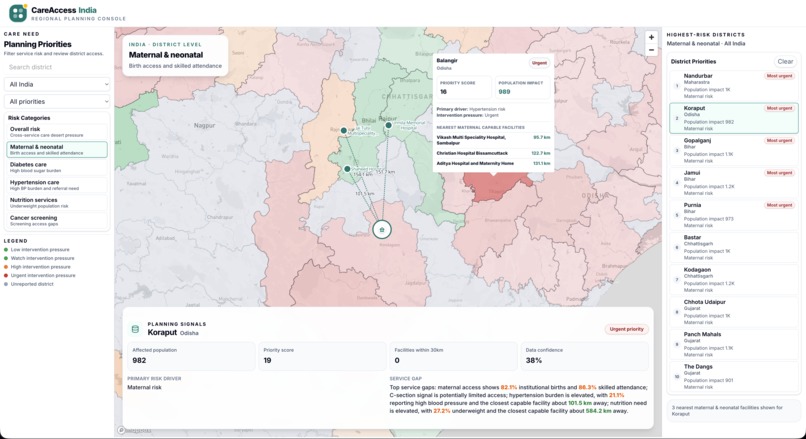The image size is (806, 439).
Task: Click the Facilities within 30km card
Action: 453,356
